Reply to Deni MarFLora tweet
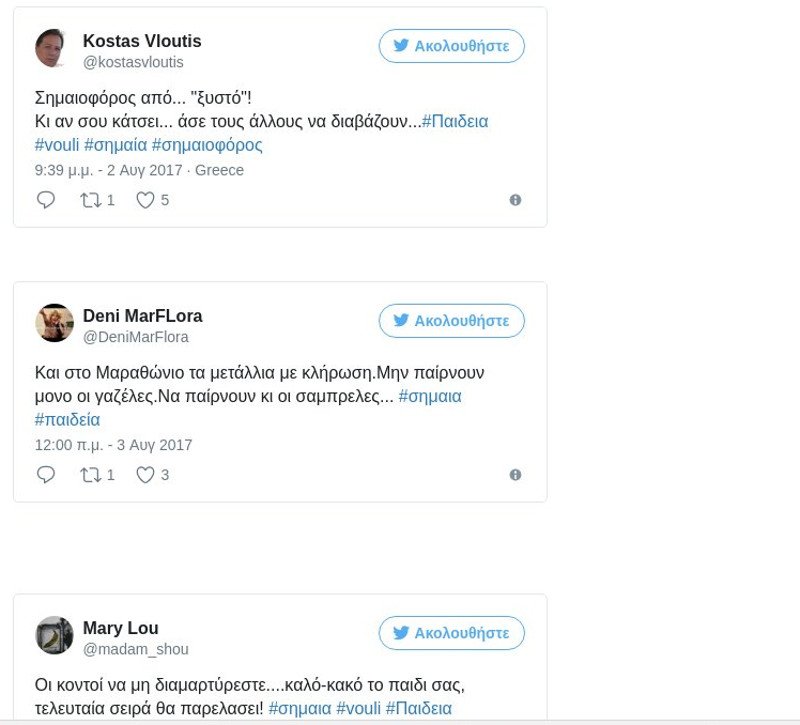The width and height of the screenshot is (800, 725). [46, 474]
